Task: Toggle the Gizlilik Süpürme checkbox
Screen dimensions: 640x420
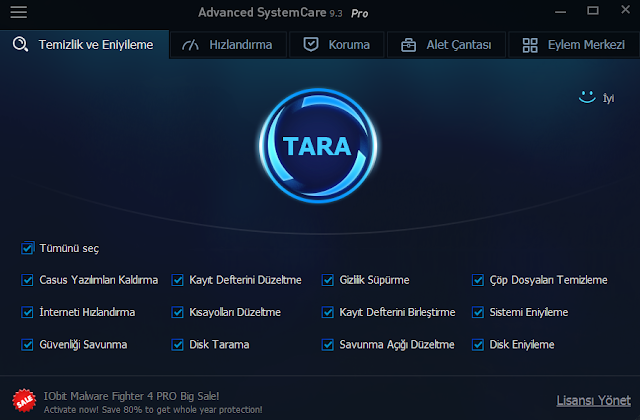Action: 328,280
